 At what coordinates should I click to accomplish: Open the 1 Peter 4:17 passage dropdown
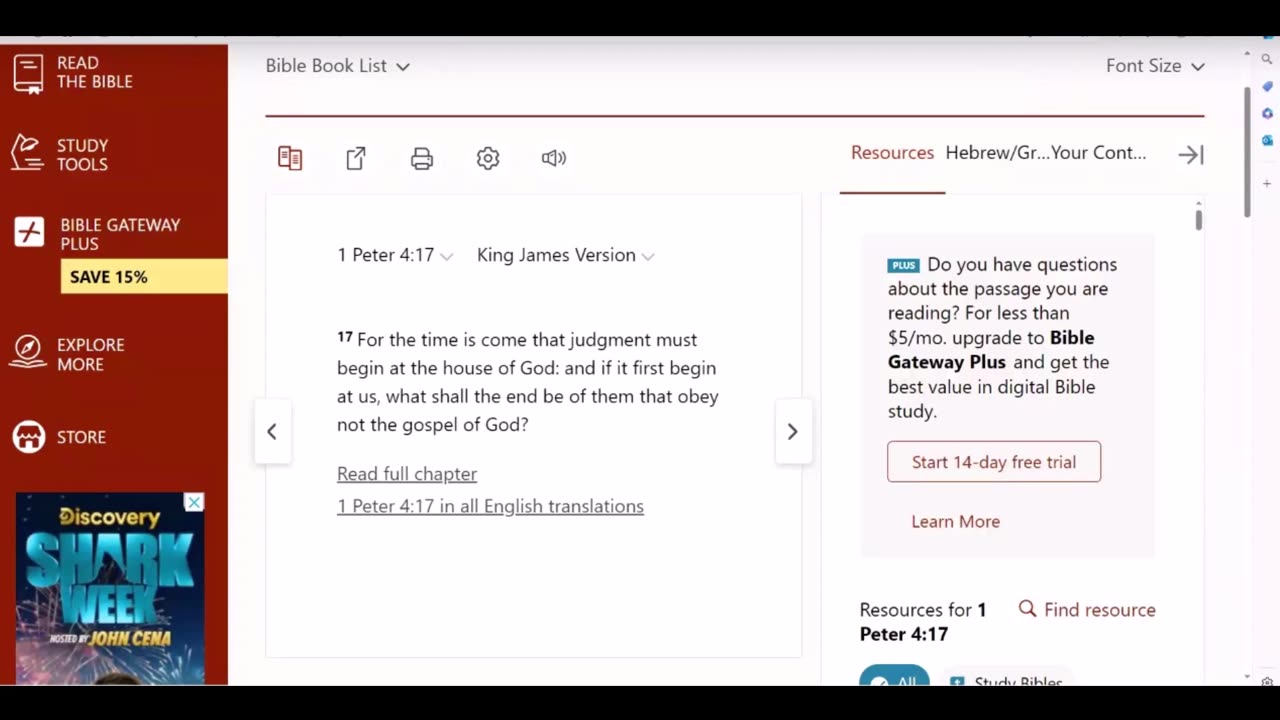(x=395, y=255)
